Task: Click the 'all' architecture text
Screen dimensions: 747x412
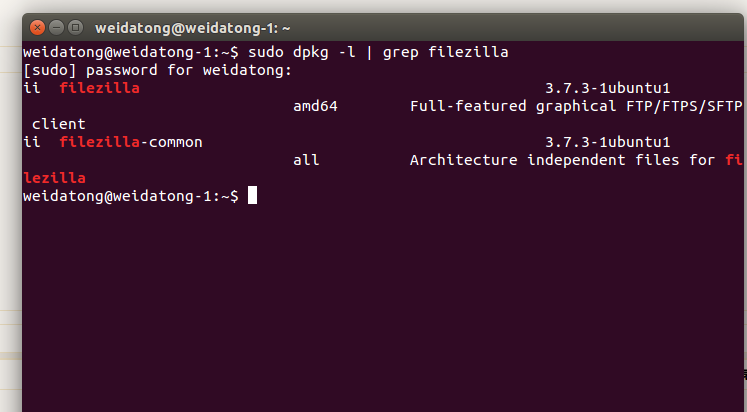Action: [306, 160]
